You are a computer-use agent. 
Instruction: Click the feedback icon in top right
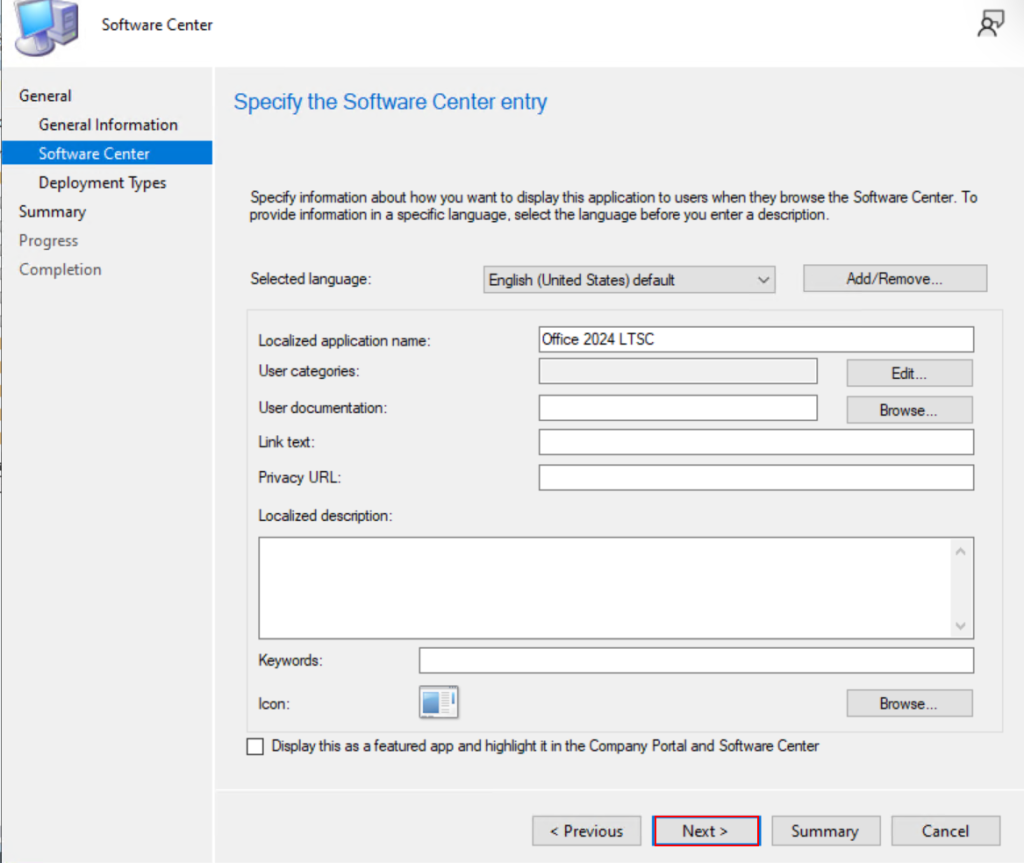tap(989, 25)
